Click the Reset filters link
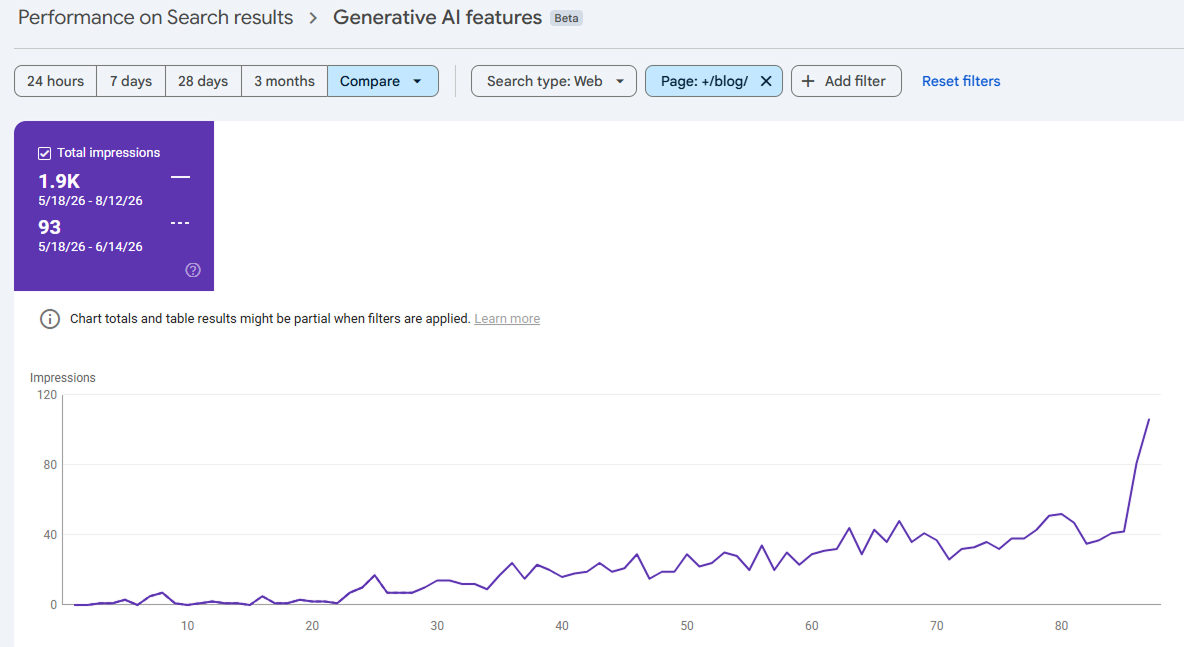The width and height of the screenshot is (1184, 647). pos(960,81)
